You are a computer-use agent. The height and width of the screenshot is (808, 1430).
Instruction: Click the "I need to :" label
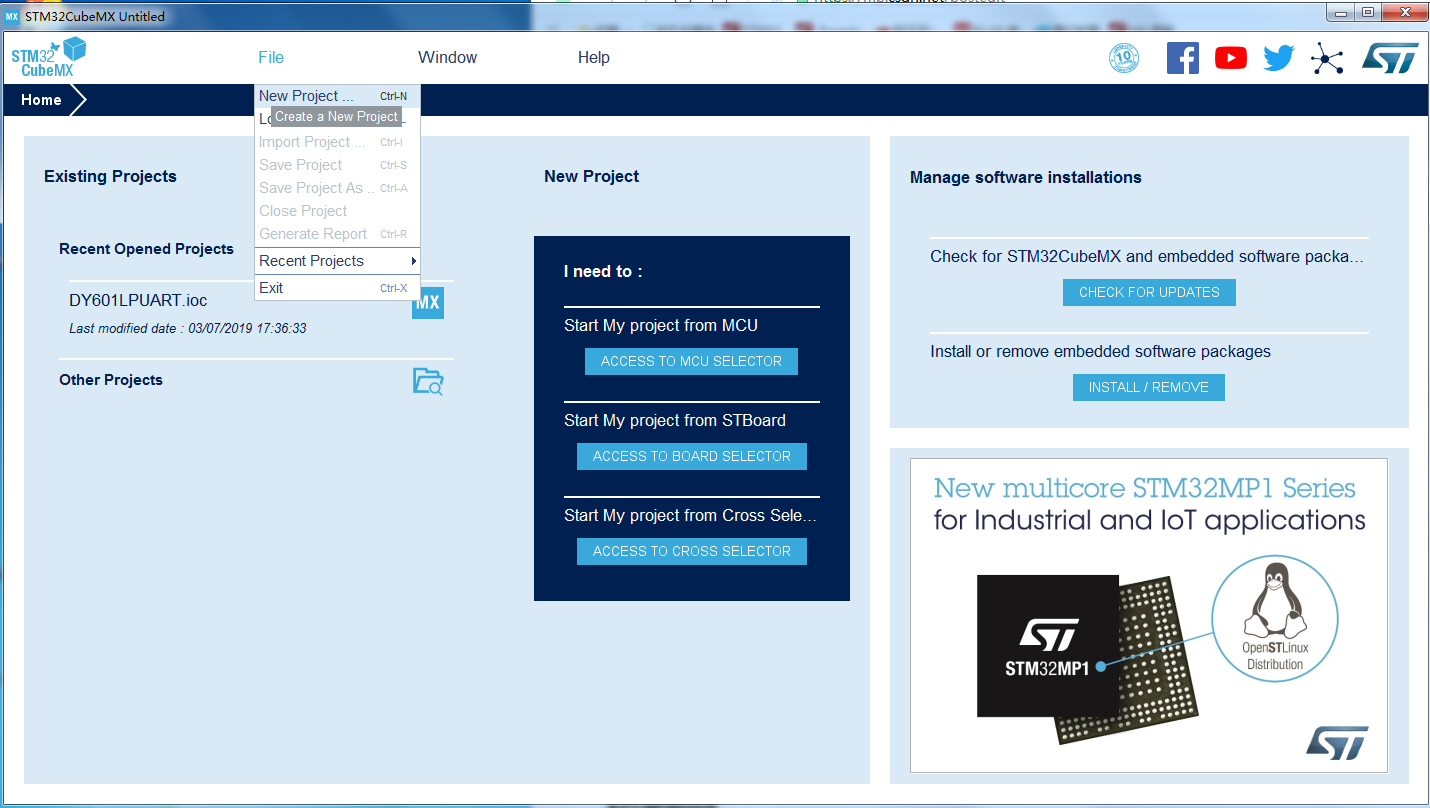[x=603, y=271]
